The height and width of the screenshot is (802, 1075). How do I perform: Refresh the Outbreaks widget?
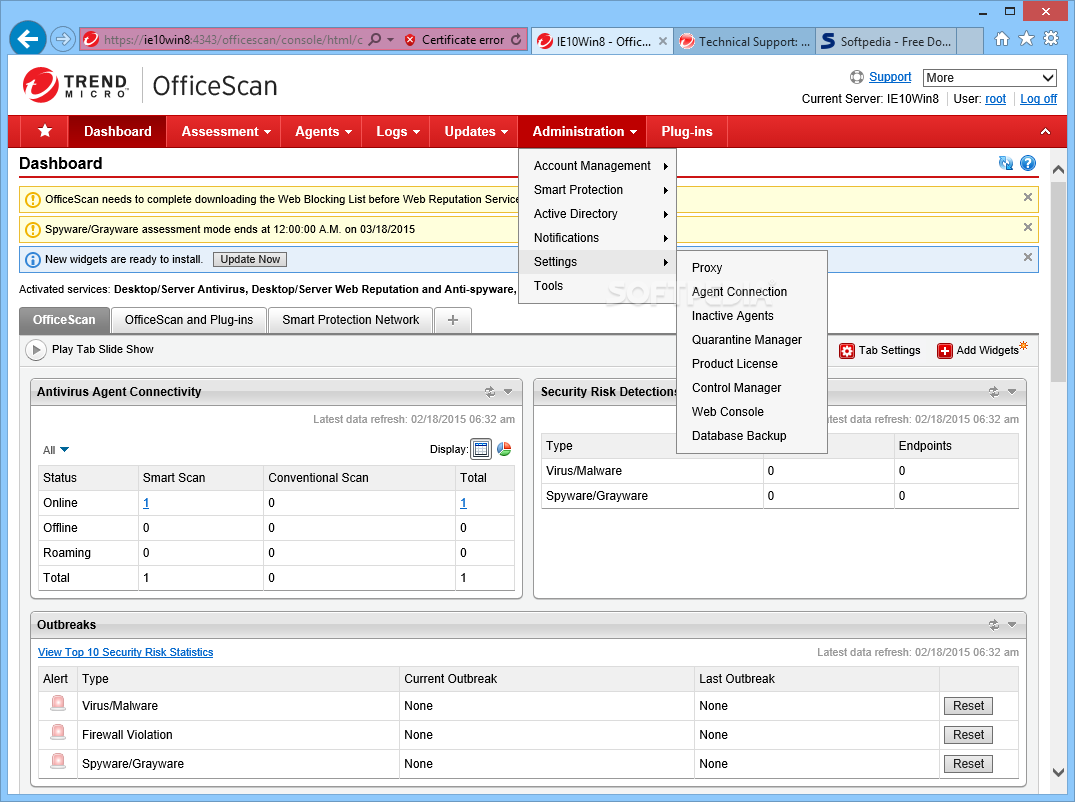tap(993, 625)
